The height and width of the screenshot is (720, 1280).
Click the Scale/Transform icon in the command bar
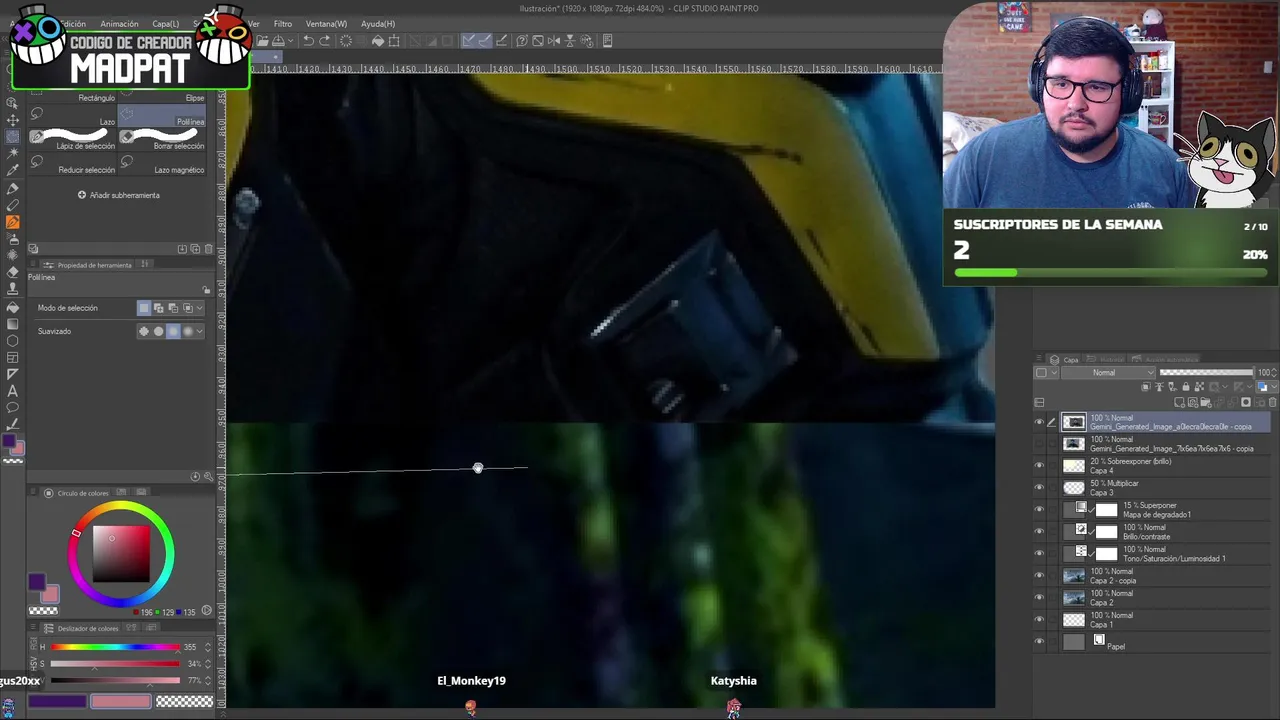coord(394,41)
